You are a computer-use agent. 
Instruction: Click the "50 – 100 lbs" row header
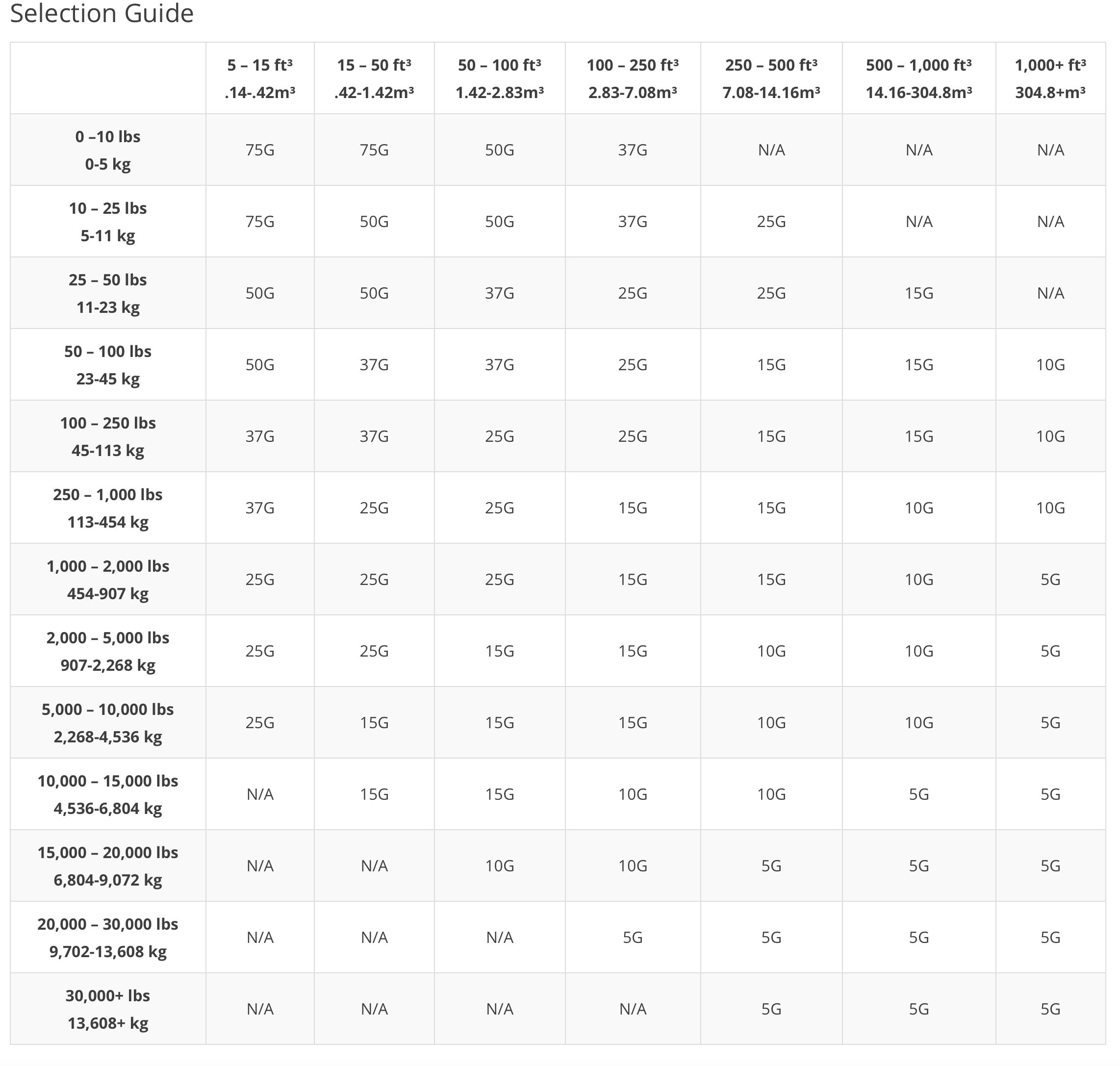[108, 352]
